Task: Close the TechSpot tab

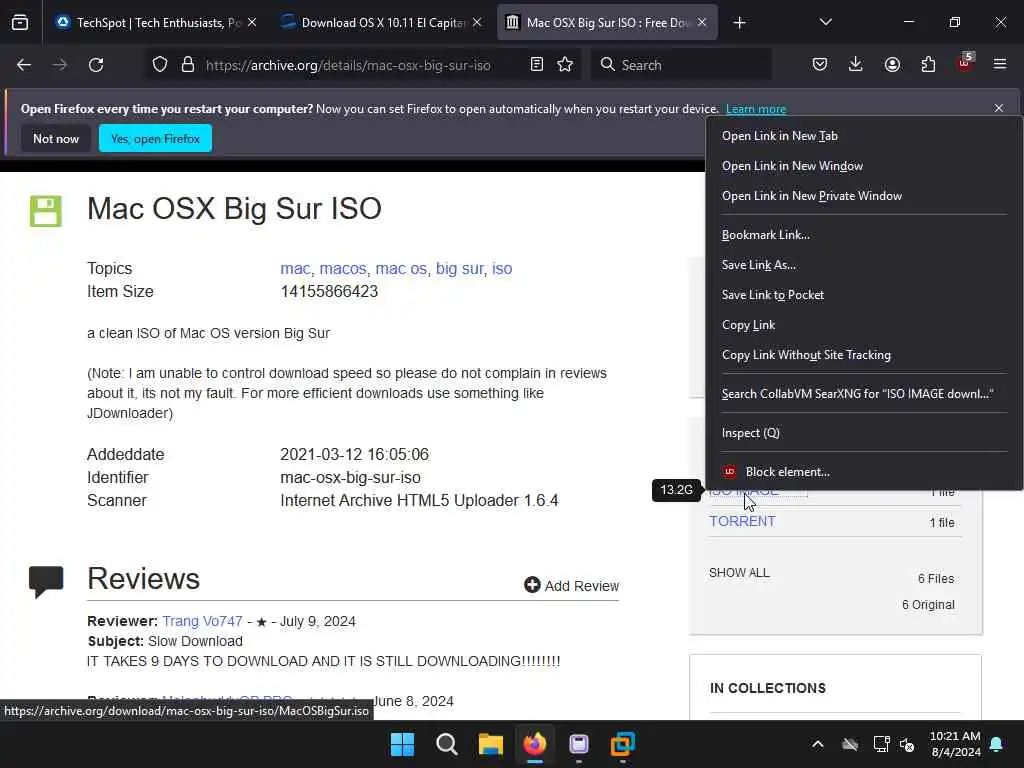Action: click(x=252, y=23)
